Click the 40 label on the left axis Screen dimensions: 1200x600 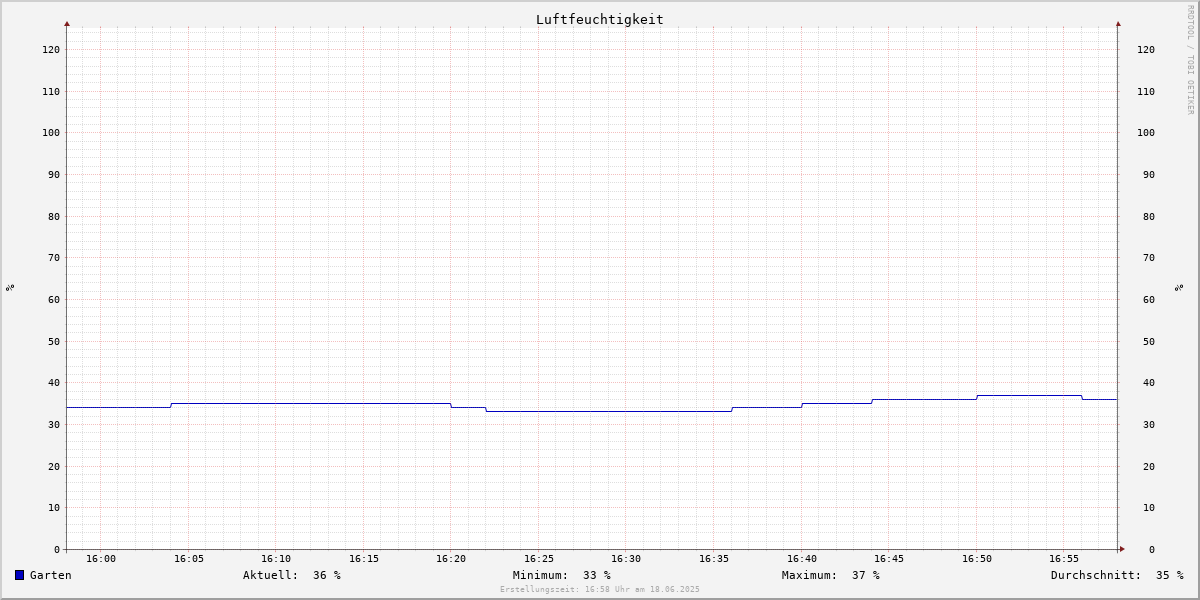coord(54,382)
